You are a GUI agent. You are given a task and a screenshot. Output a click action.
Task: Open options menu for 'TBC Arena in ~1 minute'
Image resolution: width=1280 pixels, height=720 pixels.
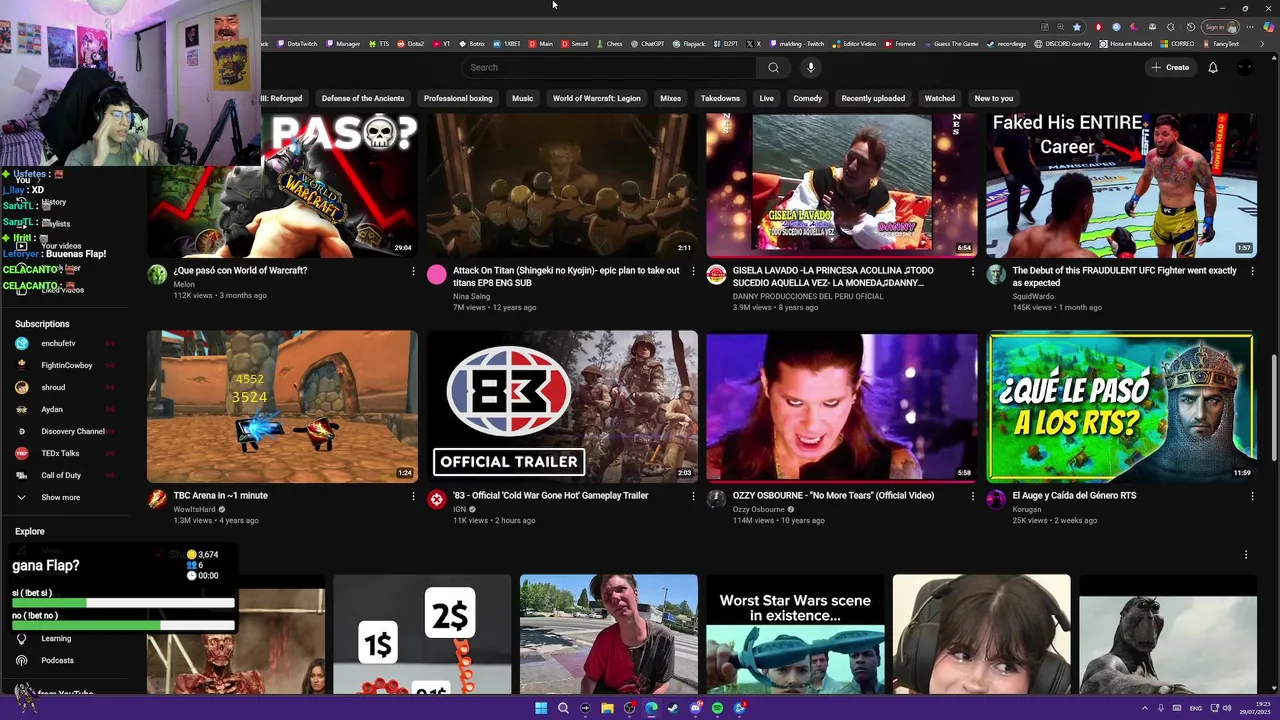[x=413, y=496]
